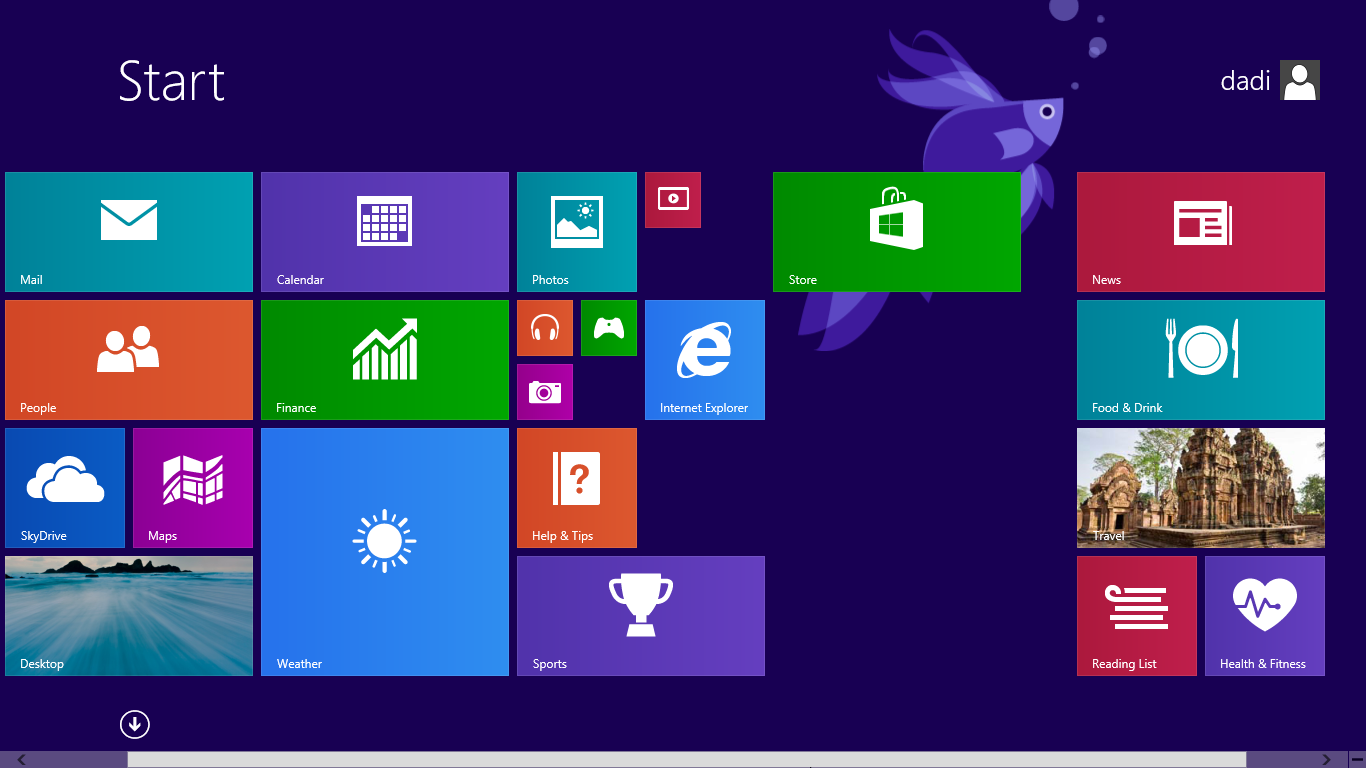Open the Music headphones tile
Image resolution: width=1366 pixels, height=768 pixels.
tap(545, 328)
